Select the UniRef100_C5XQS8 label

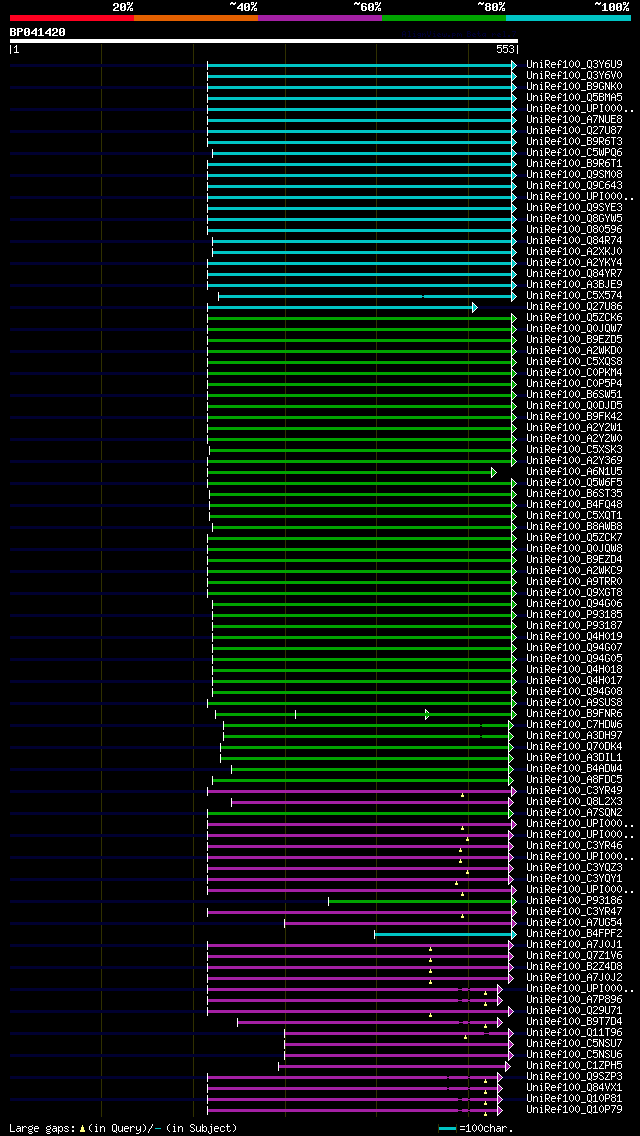point(574,361)
